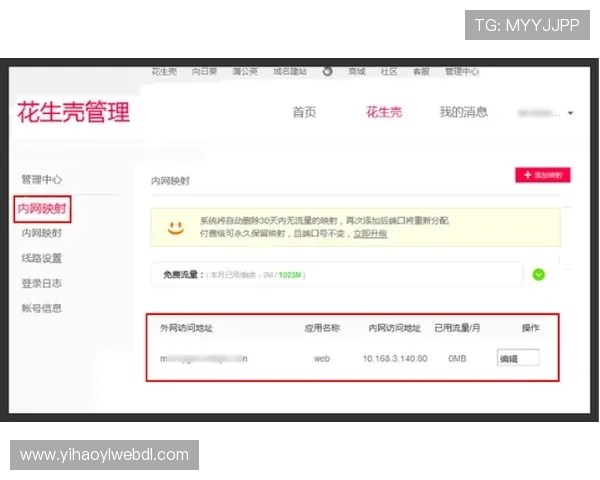
Task: Open 登录日志 in sidebar
Action: click(x=41, y=283)
